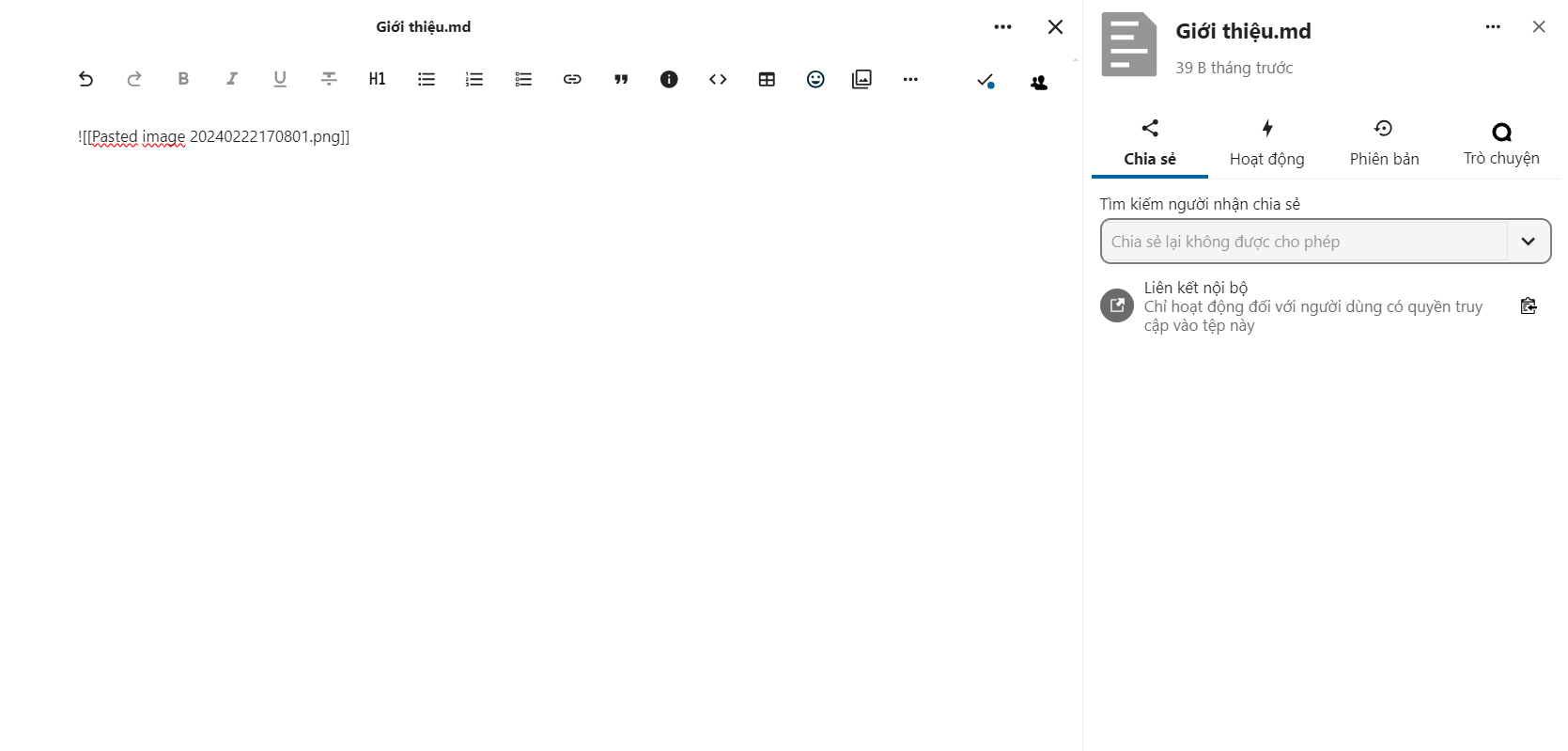Toggle italic formatting

(x=231, y=79)
